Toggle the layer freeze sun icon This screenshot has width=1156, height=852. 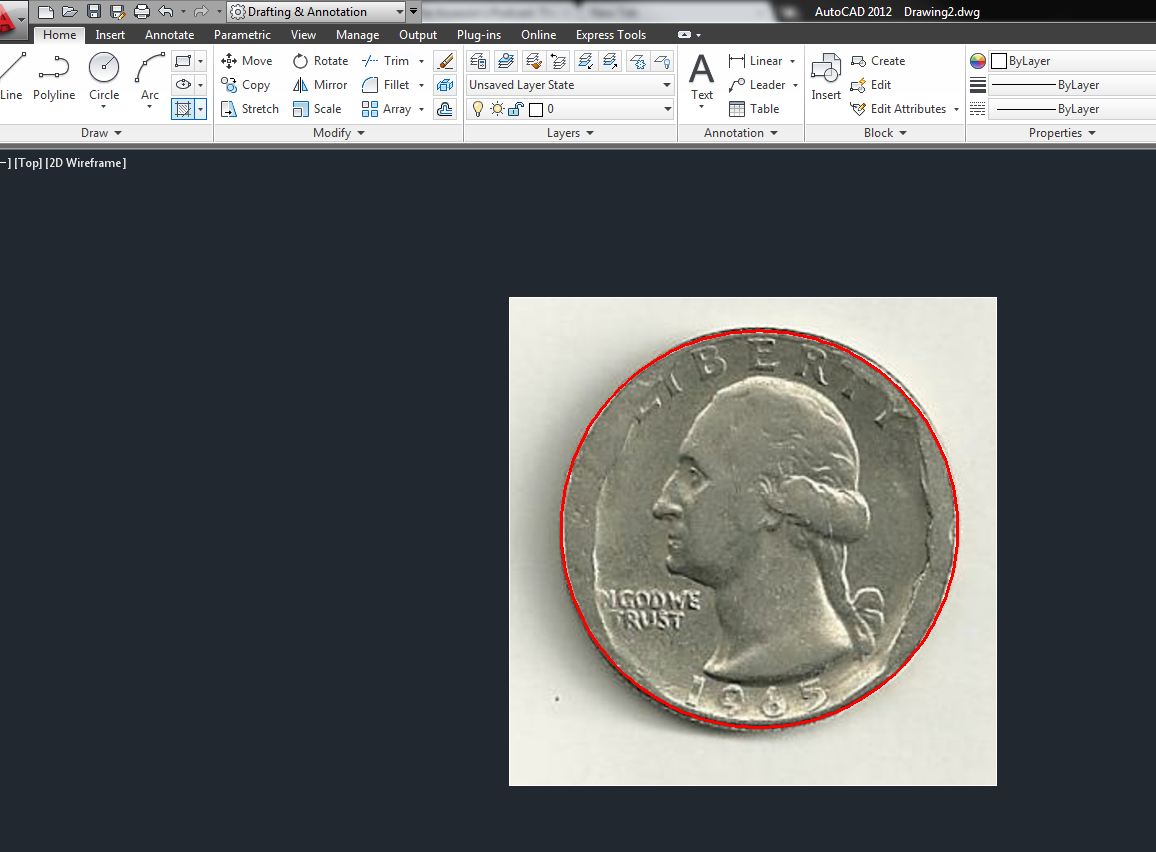(x=497, y=109)
